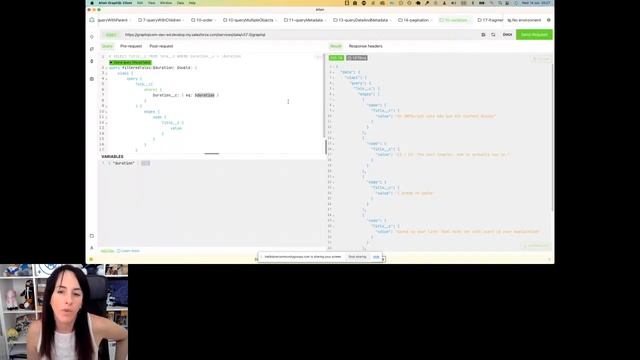Open the Altair GraphQL Client menu
The image size is (640, 360).
point(115,3)
